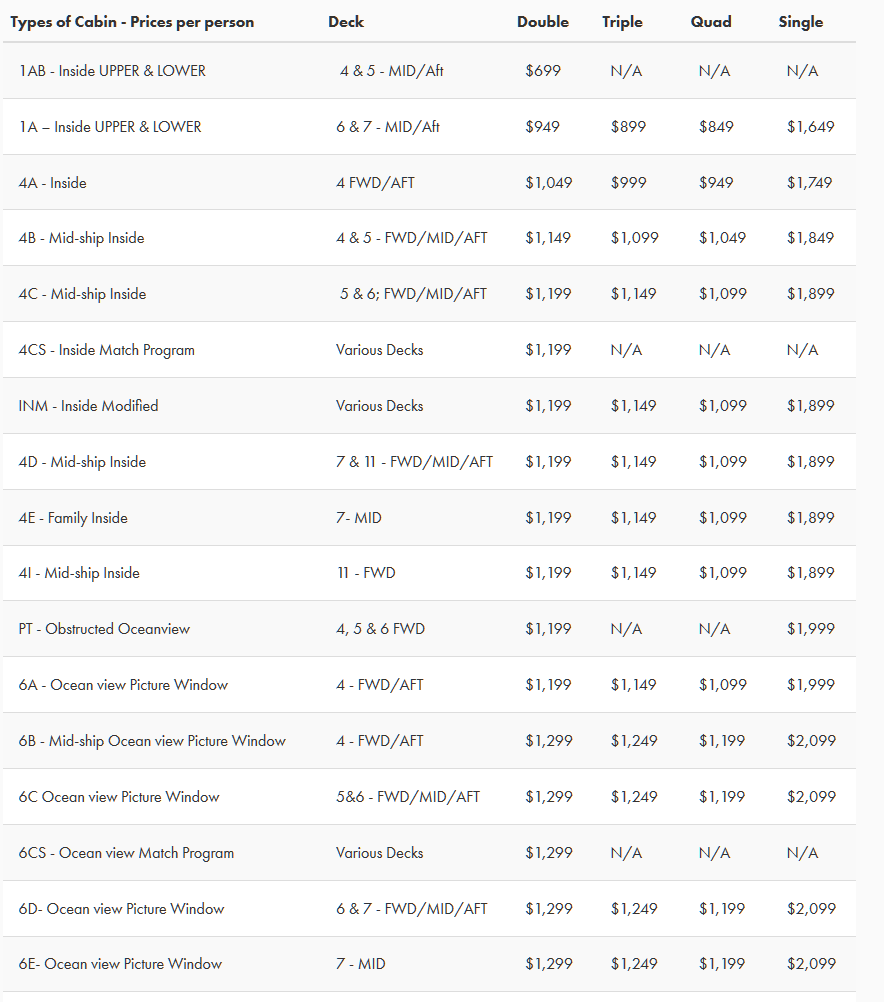Select 6D- Ocean view Picture Window row
884x1002 pixels.
tap(430, 909)
